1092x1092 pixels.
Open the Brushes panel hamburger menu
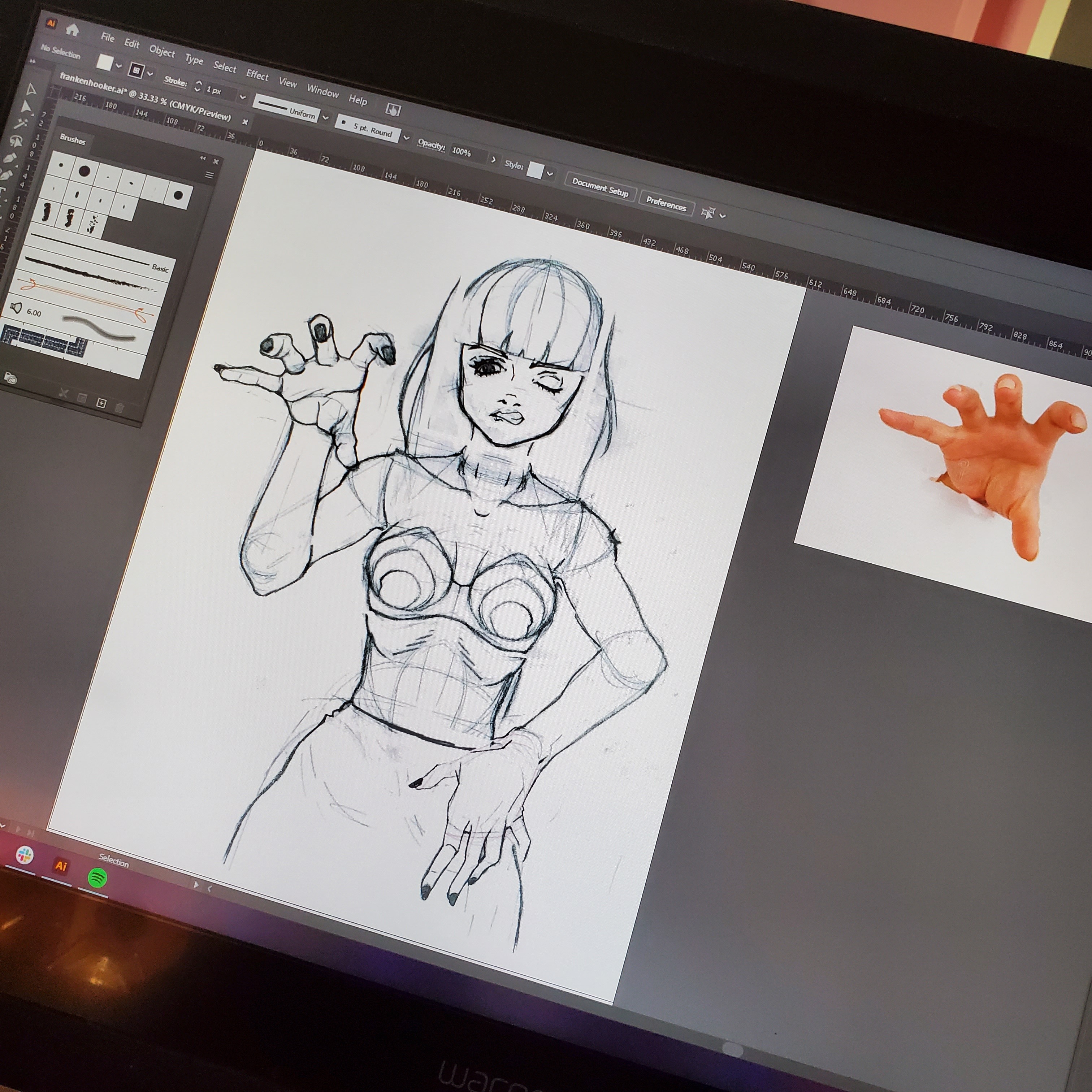(x=209, y=175)
